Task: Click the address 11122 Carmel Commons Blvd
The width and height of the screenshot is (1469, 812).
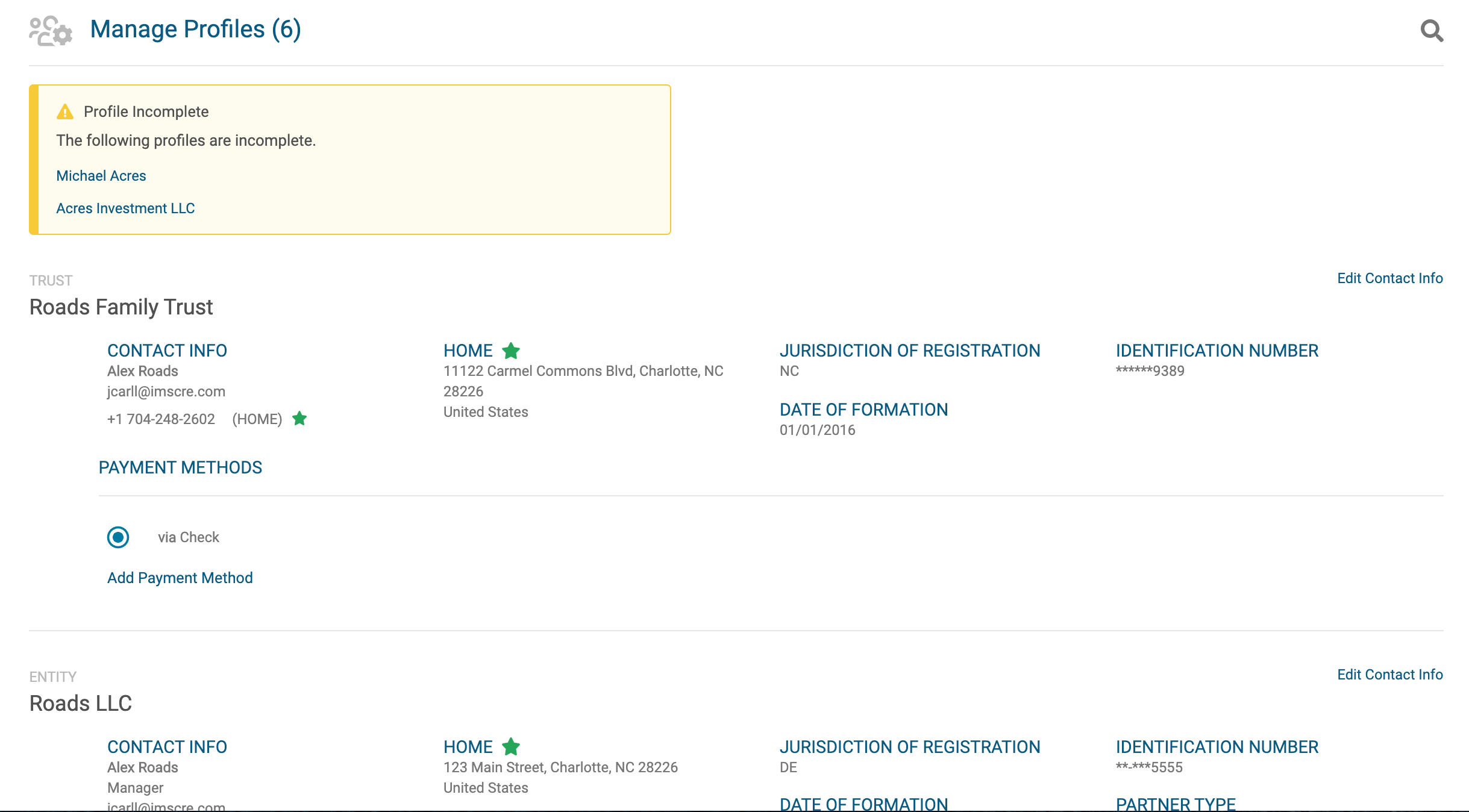Action: [x=583, y=381]
